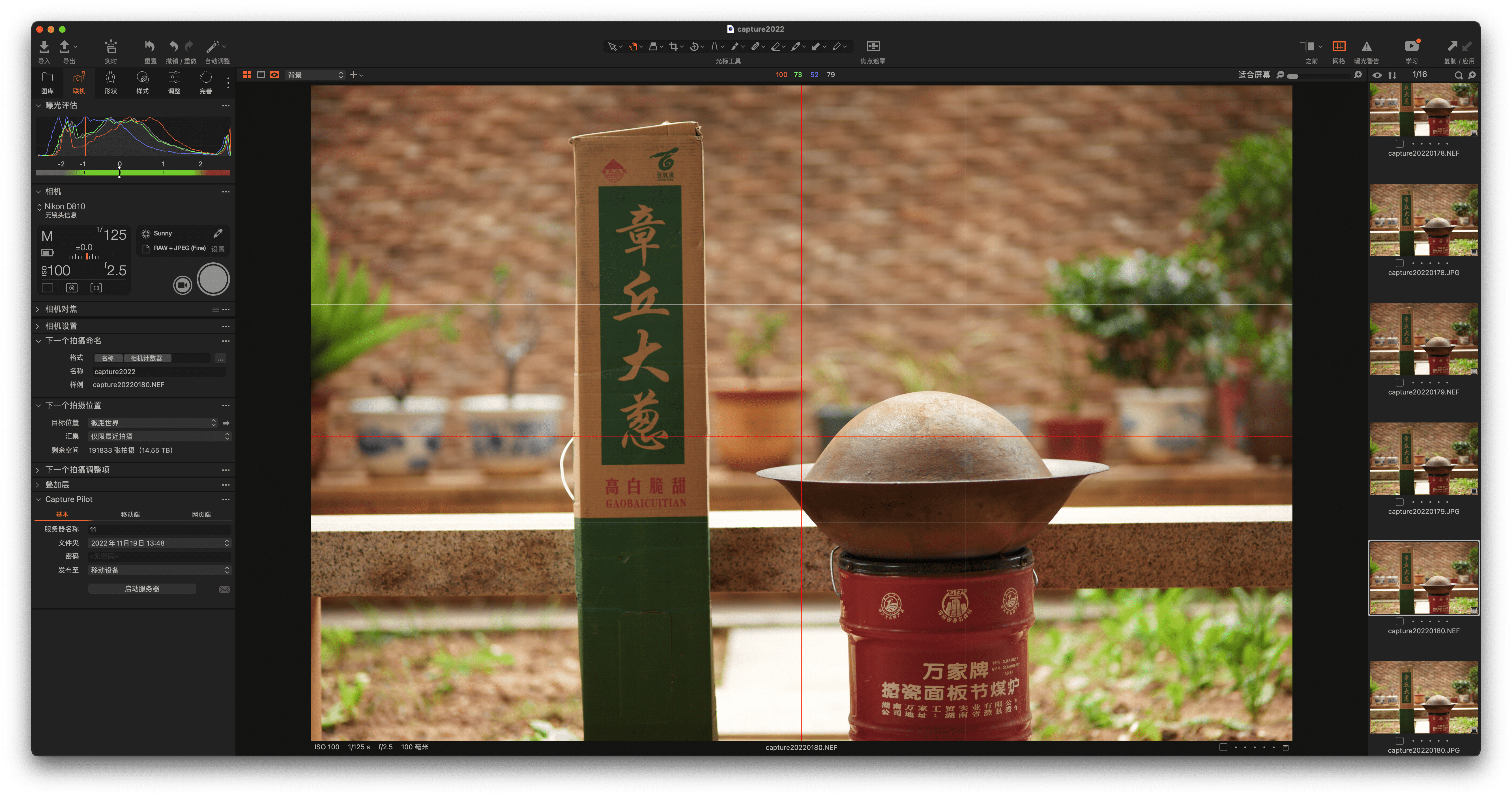This screenshot has width=1512, height=798.
Task: Open the 目标位置 destination dropdown
Action: coord(153,423)
